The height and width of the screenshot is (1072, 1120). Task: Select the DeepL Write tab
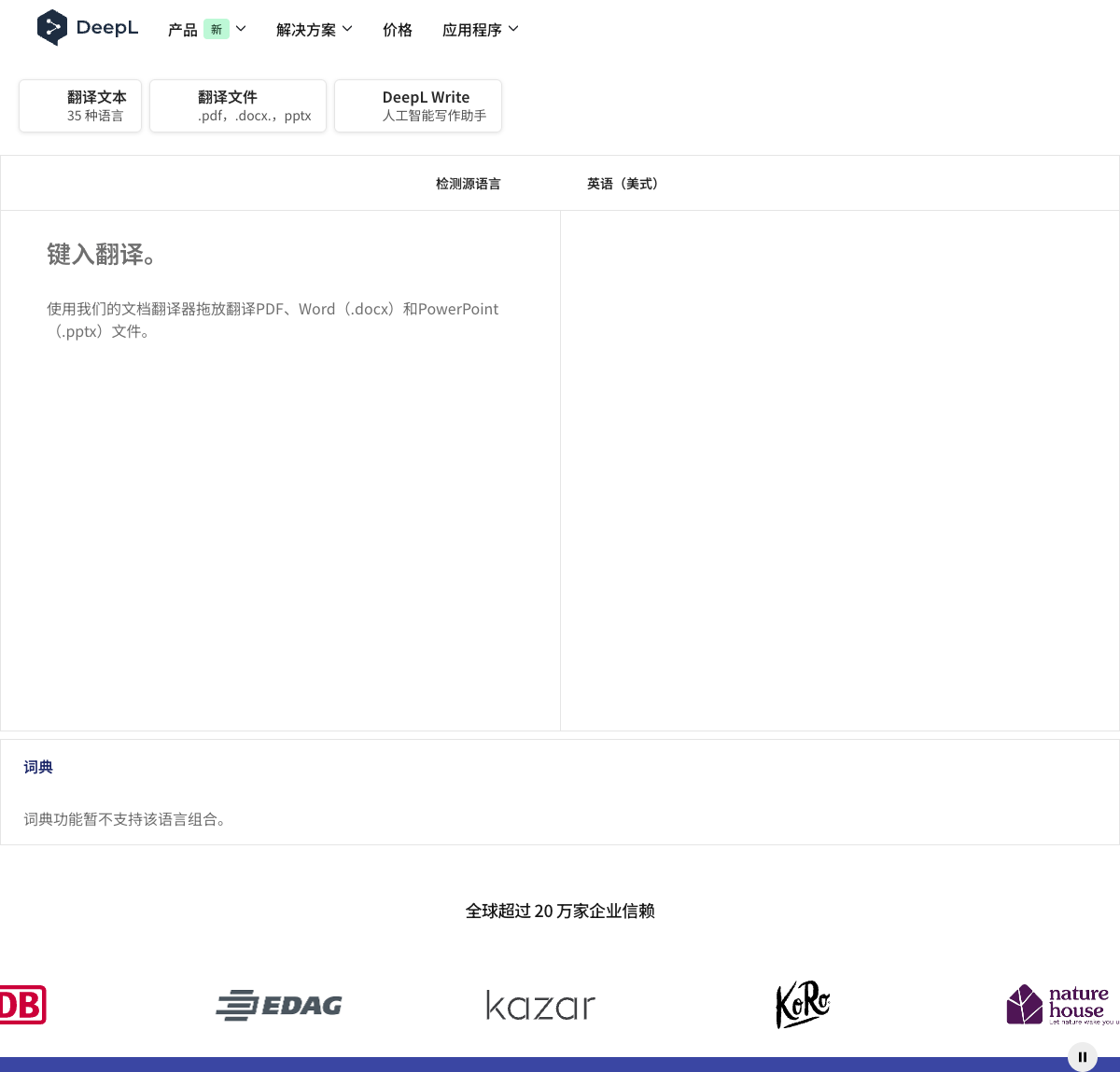tap(417, 105)
